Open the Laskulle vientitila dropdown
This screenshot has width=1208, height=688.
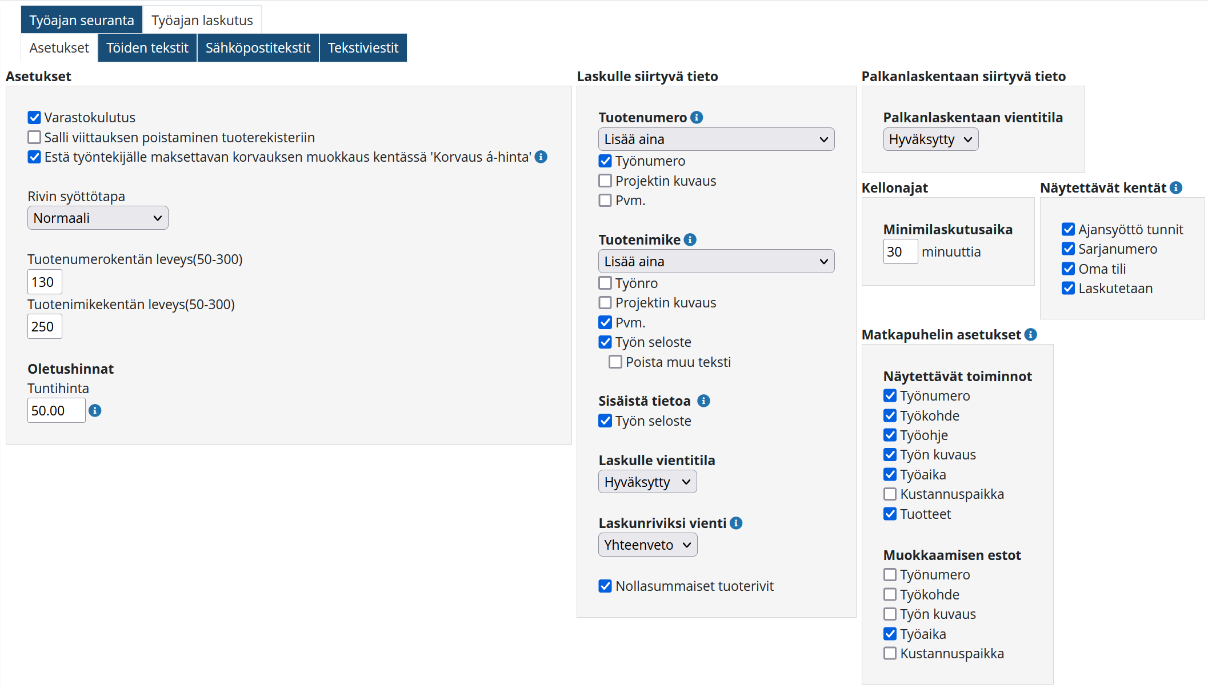coord(647,482)
